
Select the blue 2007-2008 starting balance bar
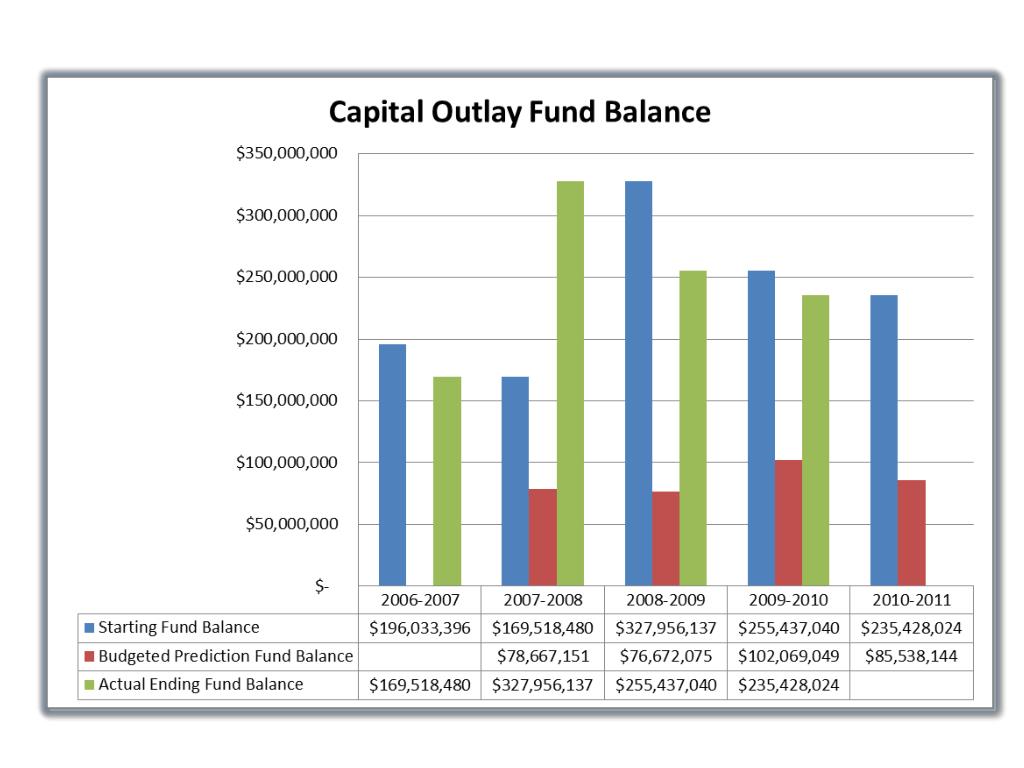[x=515, y=481]
